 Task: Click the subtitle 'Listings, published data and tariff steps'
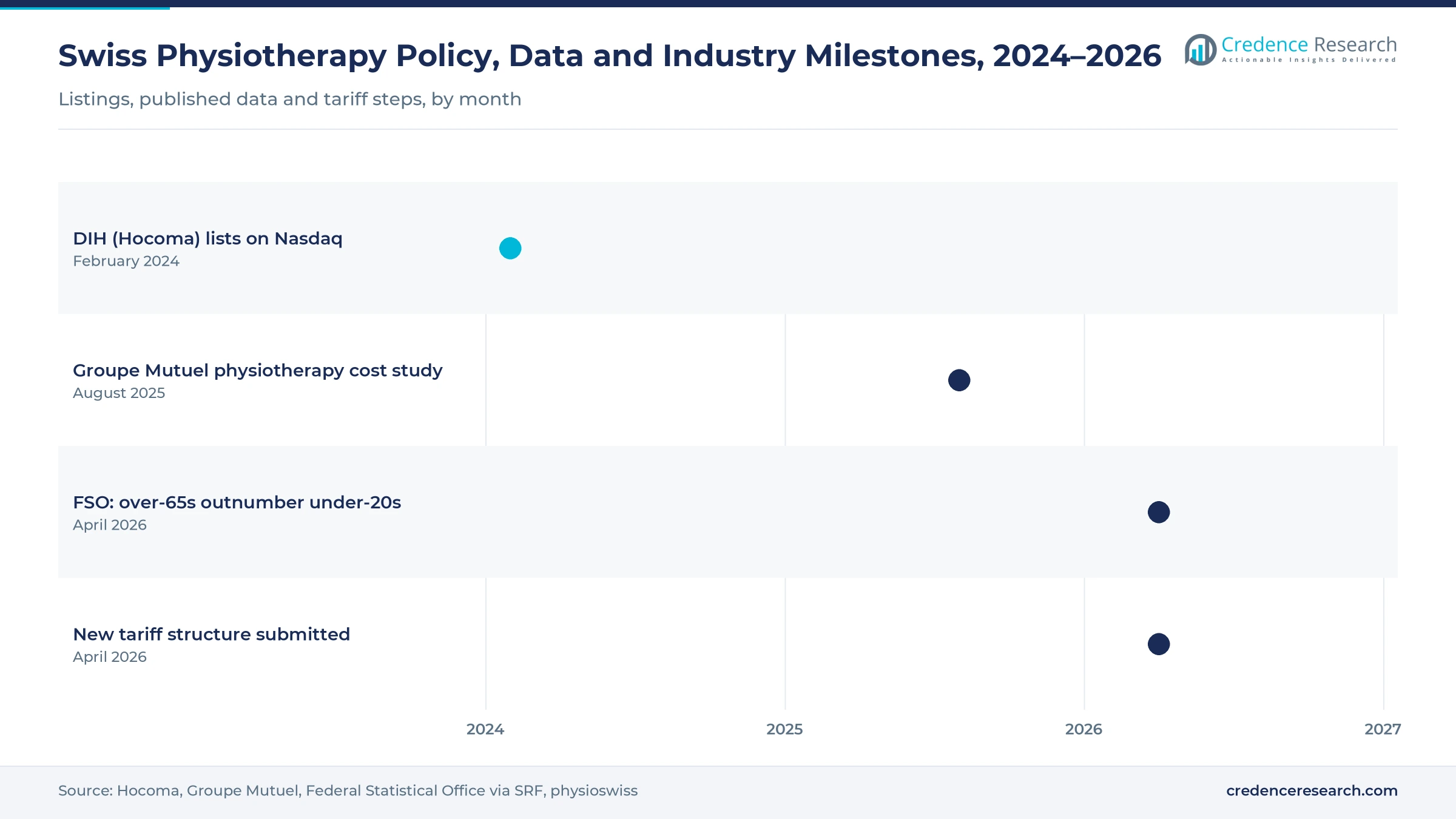click(290, 99)
